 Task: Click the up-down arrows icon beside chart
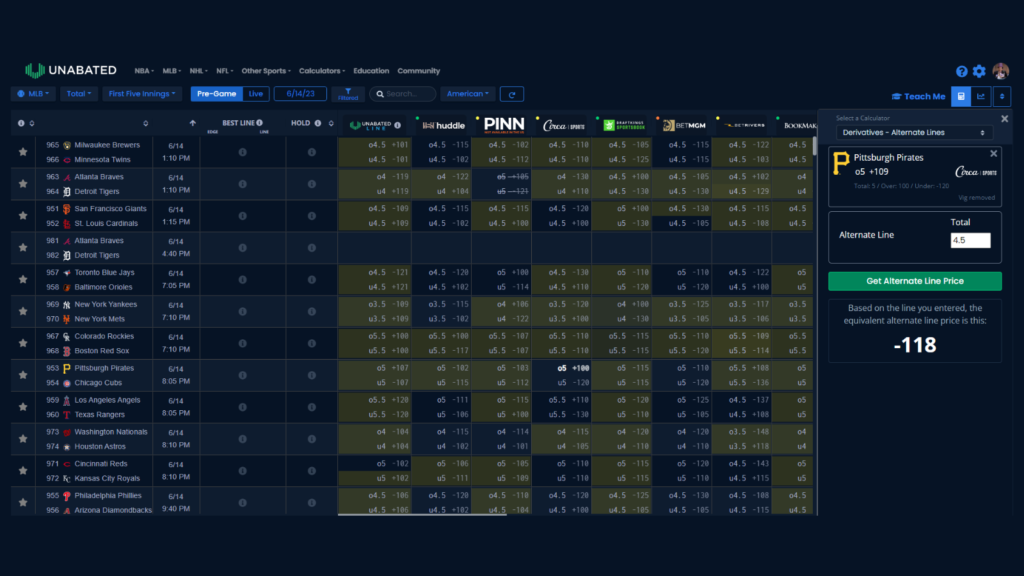pos(1002,96)
